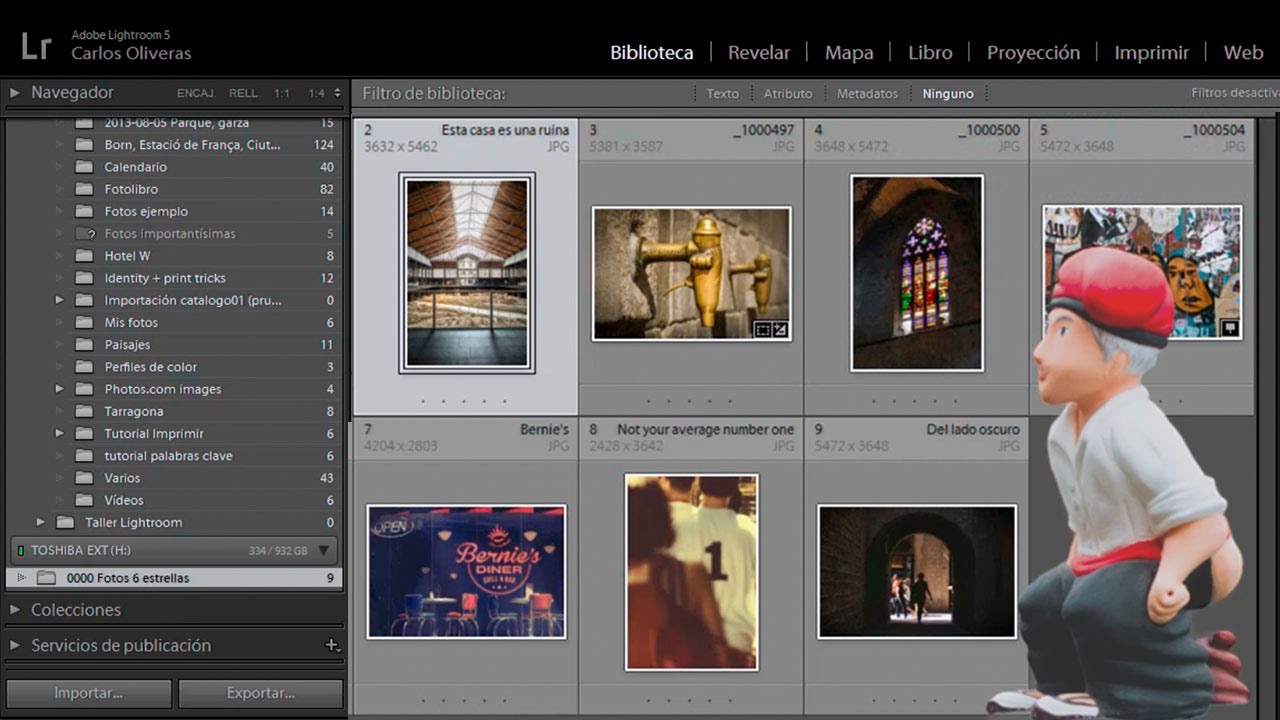Screen dimensions: 1280x720
Task: Expand the Photos.com images folder
Action: click(59, 389)
